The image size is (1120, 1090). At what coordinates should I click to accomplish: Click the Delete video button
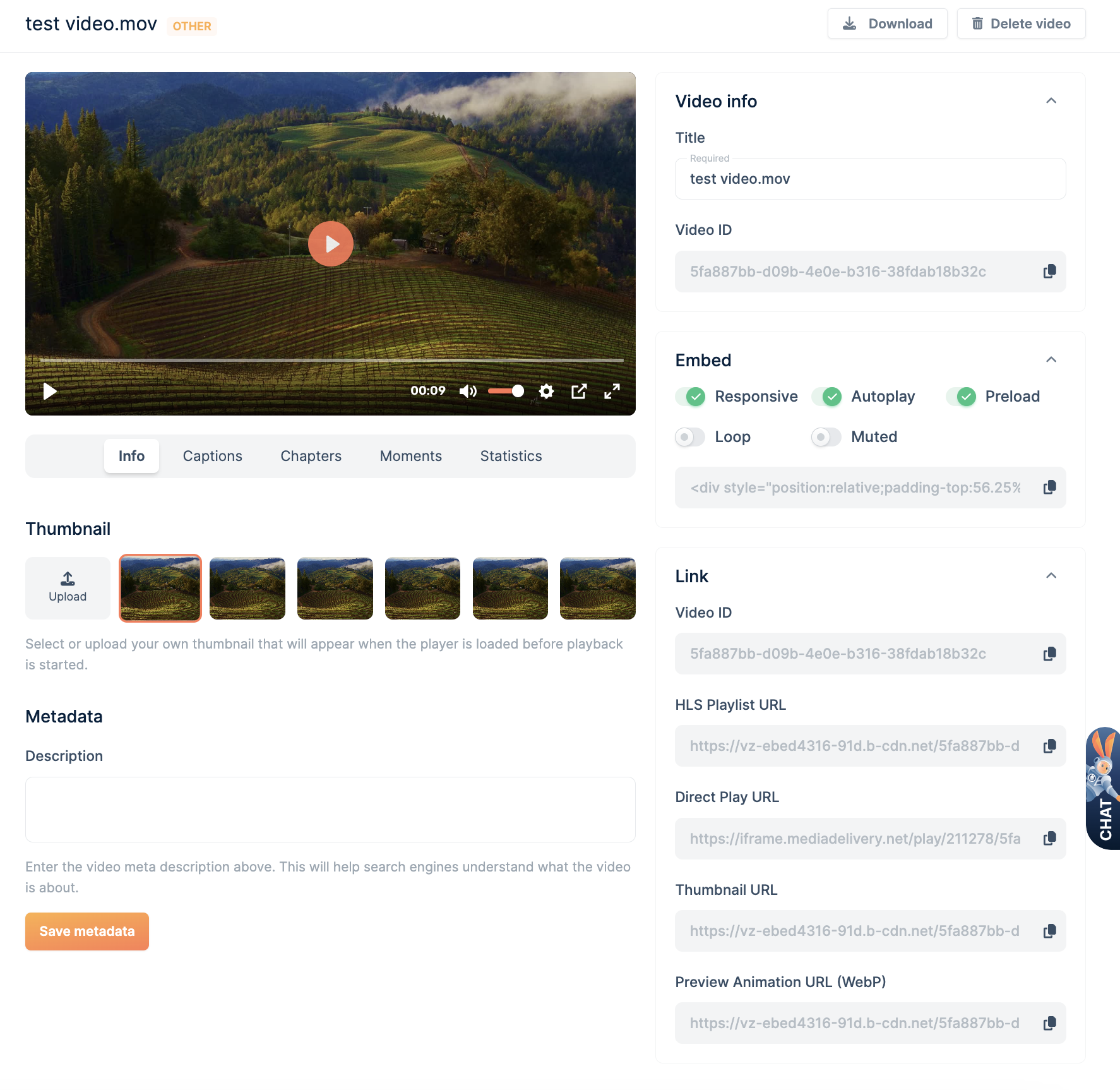coord(1021,24)
